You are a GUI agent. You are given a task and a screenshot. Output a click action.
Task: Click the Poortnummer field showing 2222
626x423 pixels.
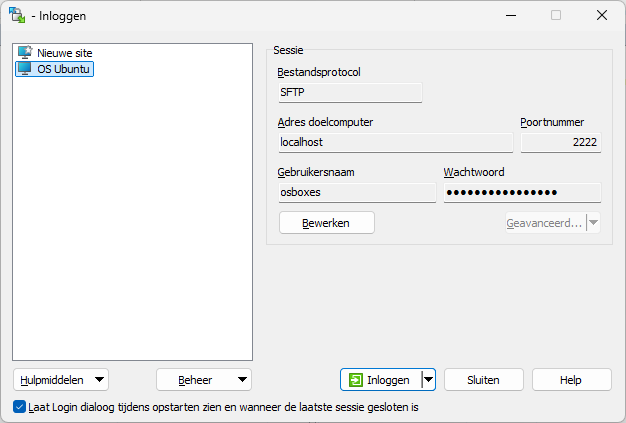[561, 142]
